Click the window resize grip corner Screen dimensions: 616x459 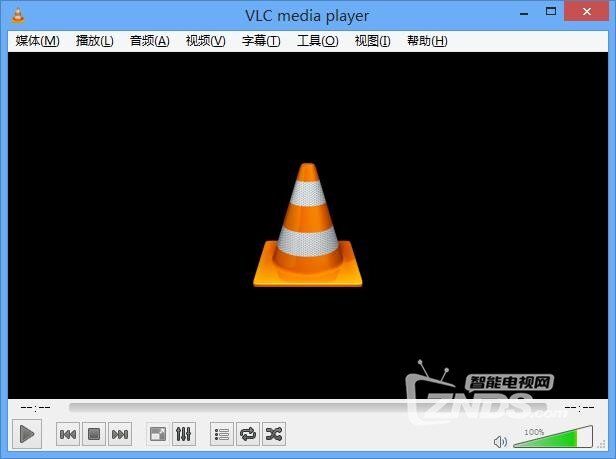tap(601, 444)
